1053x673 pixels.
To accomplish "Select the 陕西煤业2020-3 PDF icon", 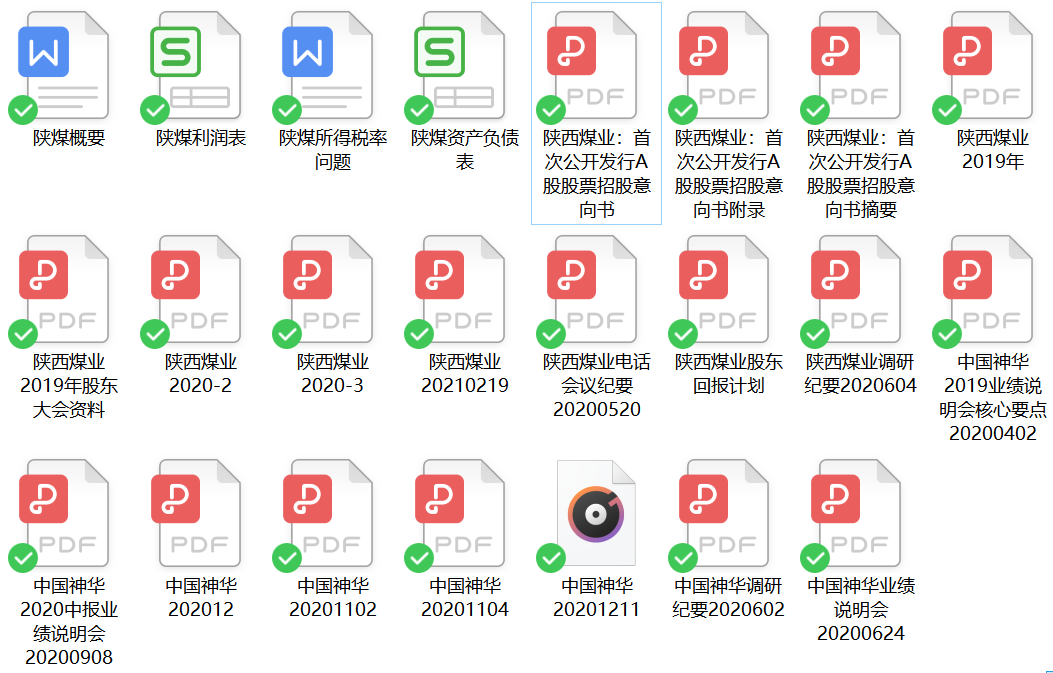I will pos(328,289).
